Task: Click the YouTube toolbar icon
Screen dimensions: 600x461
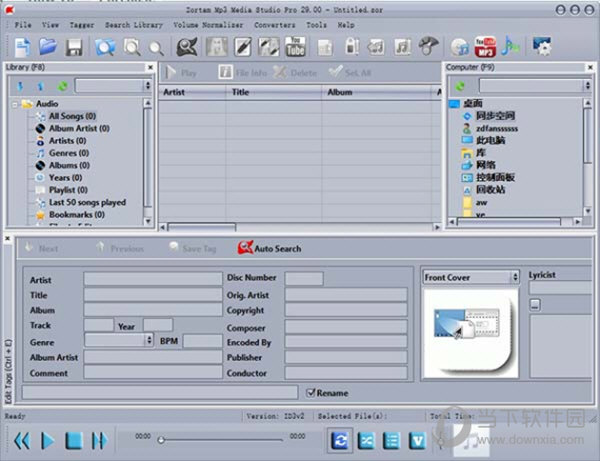Action: point(295,46)
